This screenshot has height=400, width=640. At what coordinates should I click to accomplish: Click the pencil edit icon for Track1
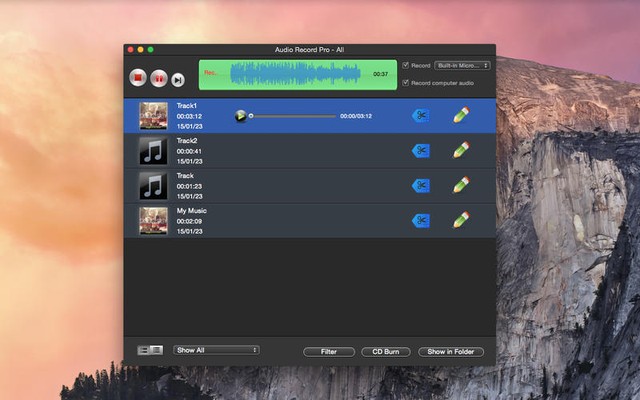point(461,115)
